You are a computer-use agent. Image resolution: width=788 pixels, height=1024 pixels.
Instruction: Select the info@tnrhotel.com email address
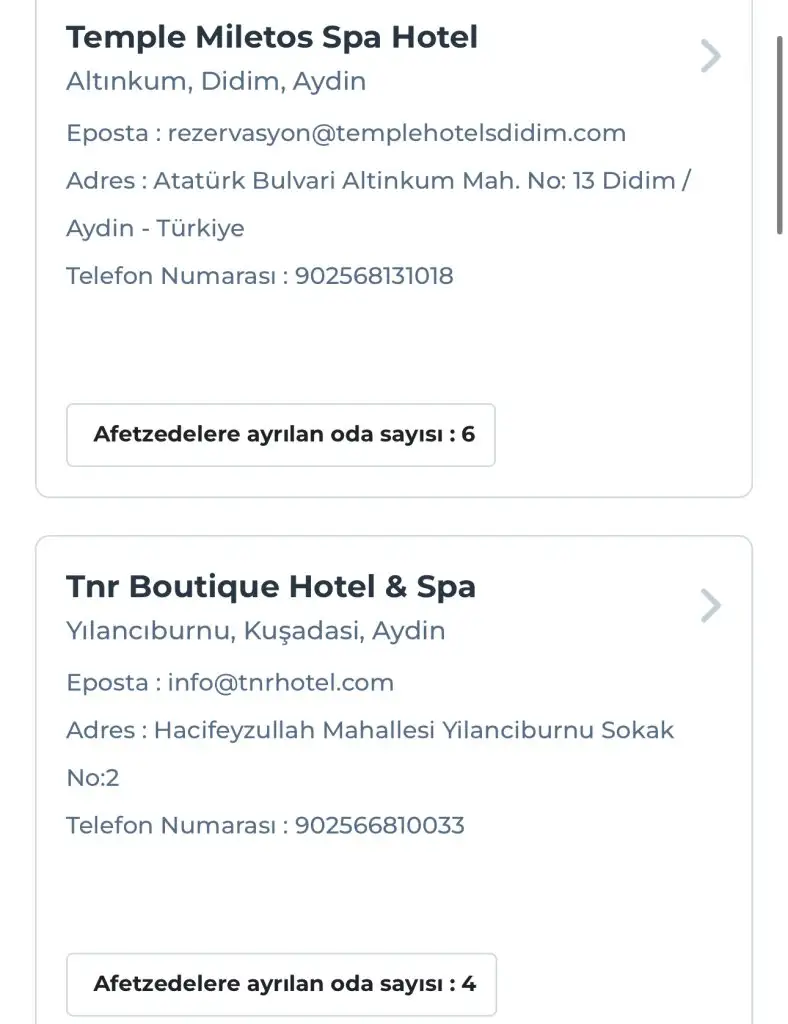(x=281, y=683)
